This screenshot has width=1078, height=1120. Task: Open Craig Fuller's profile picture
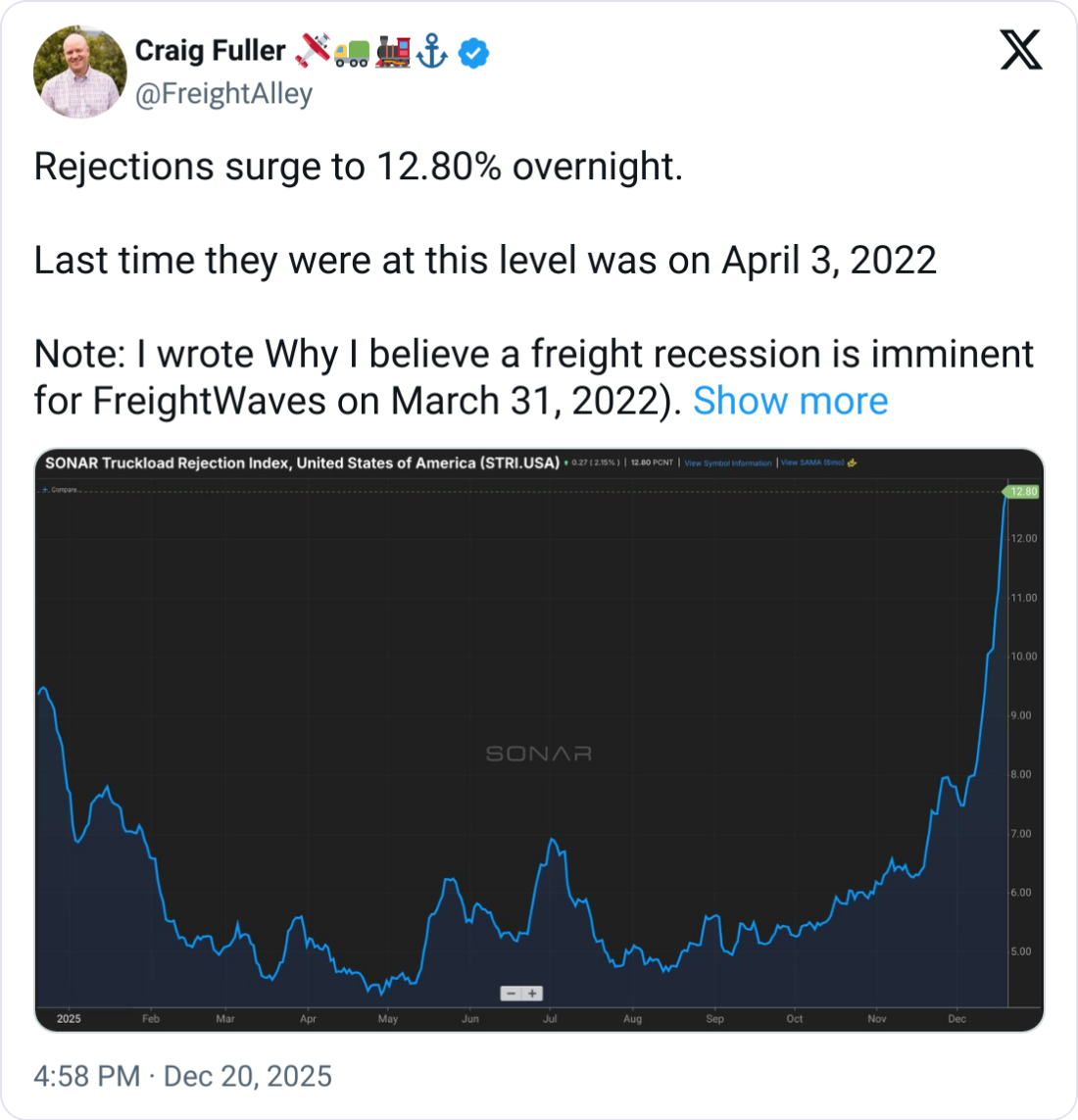click(x=79, y=72)
